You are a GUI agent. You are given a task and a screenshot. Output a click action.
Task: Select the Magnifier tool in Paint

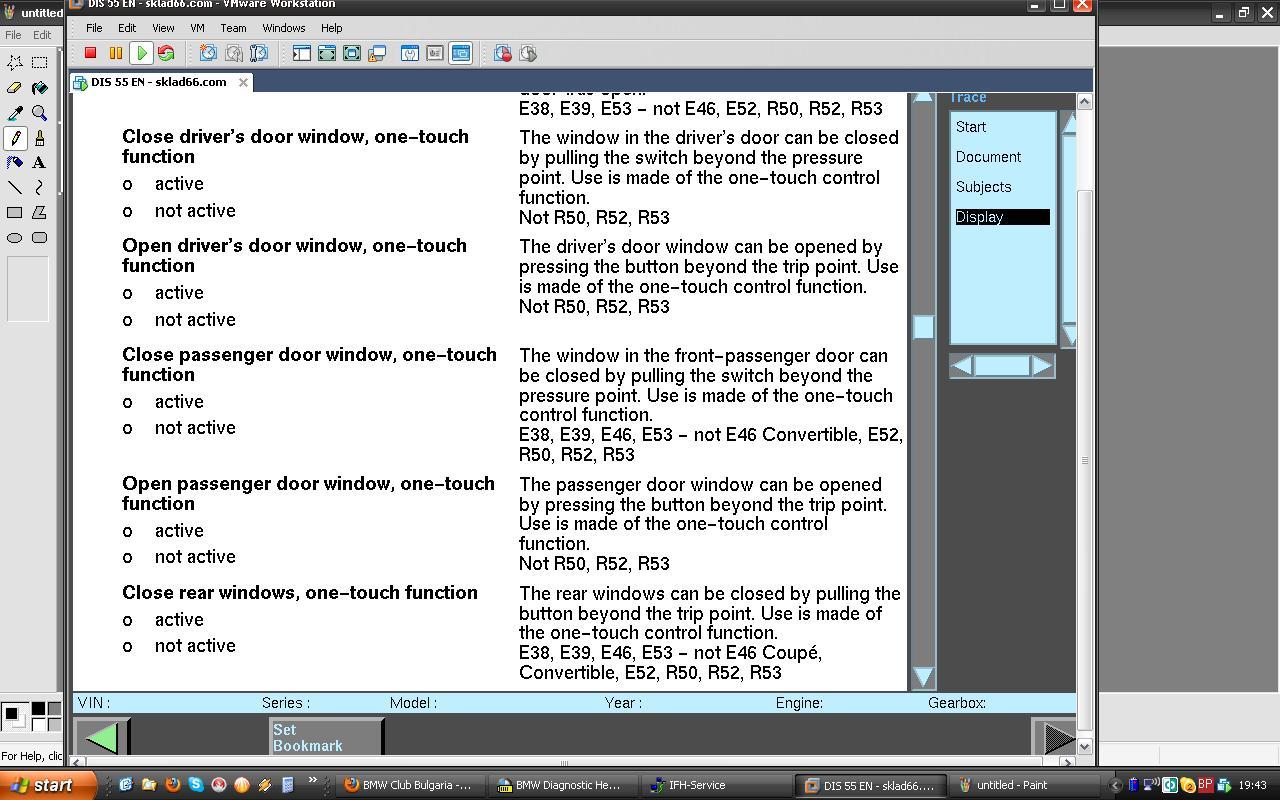(40, 113)
